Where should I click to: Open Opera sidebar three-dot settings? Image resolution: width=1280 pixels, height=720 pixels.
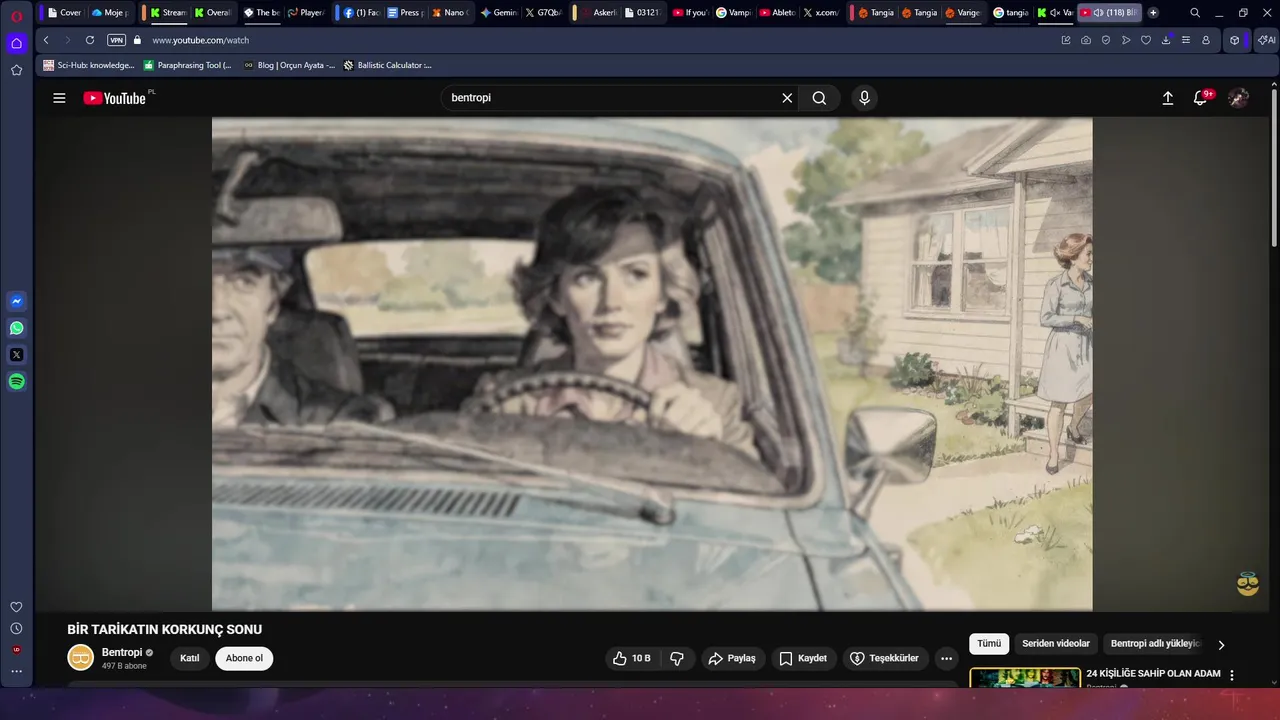coord(16,671)
